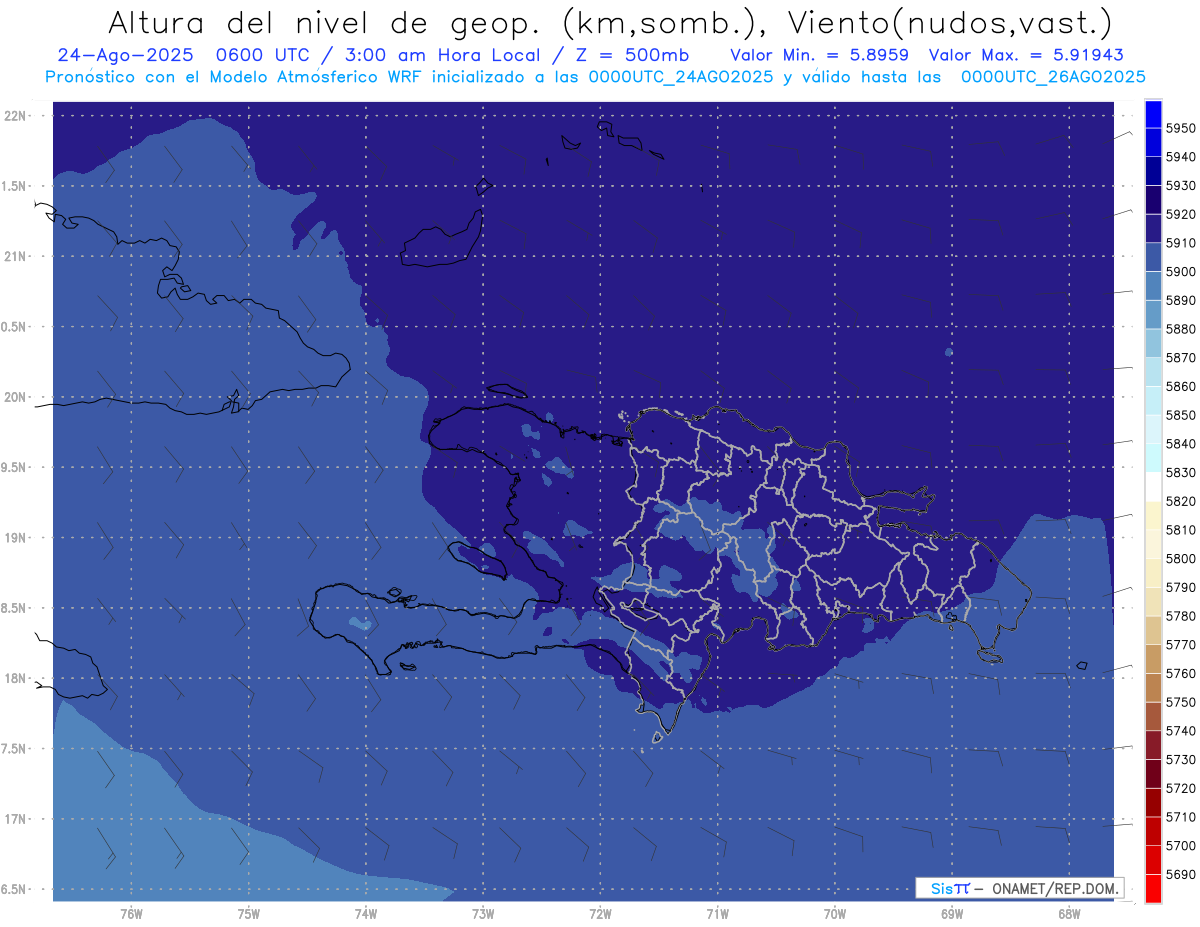This screenshot has height=927, width=1200.
Task: Click the colorbar value '5900'
Action: [1181, 271]
